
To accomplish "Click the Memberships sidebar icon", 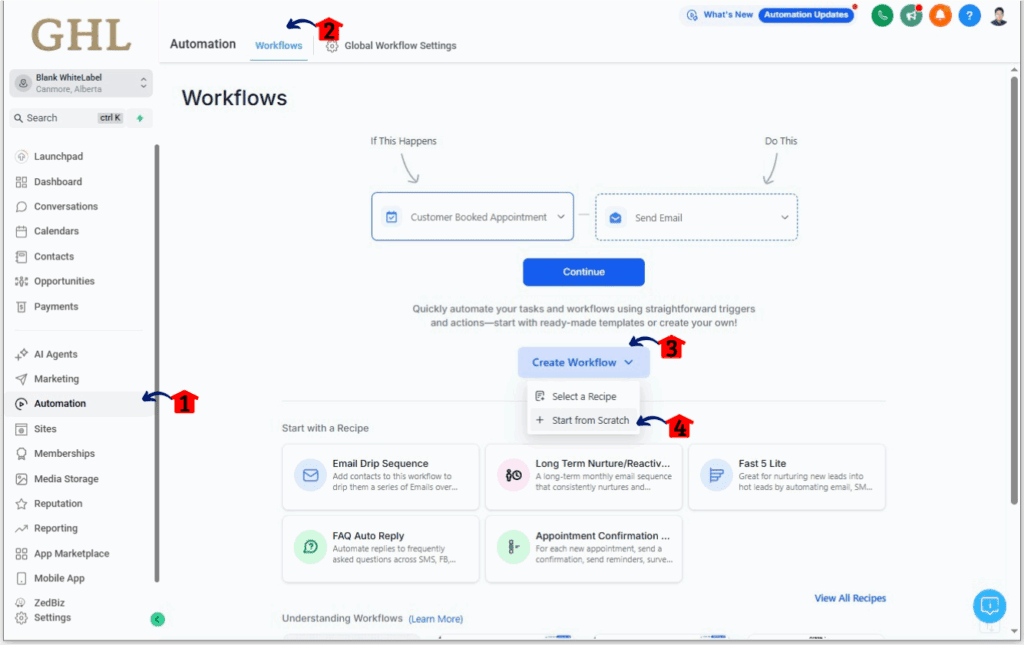I will tap(22, 454).
